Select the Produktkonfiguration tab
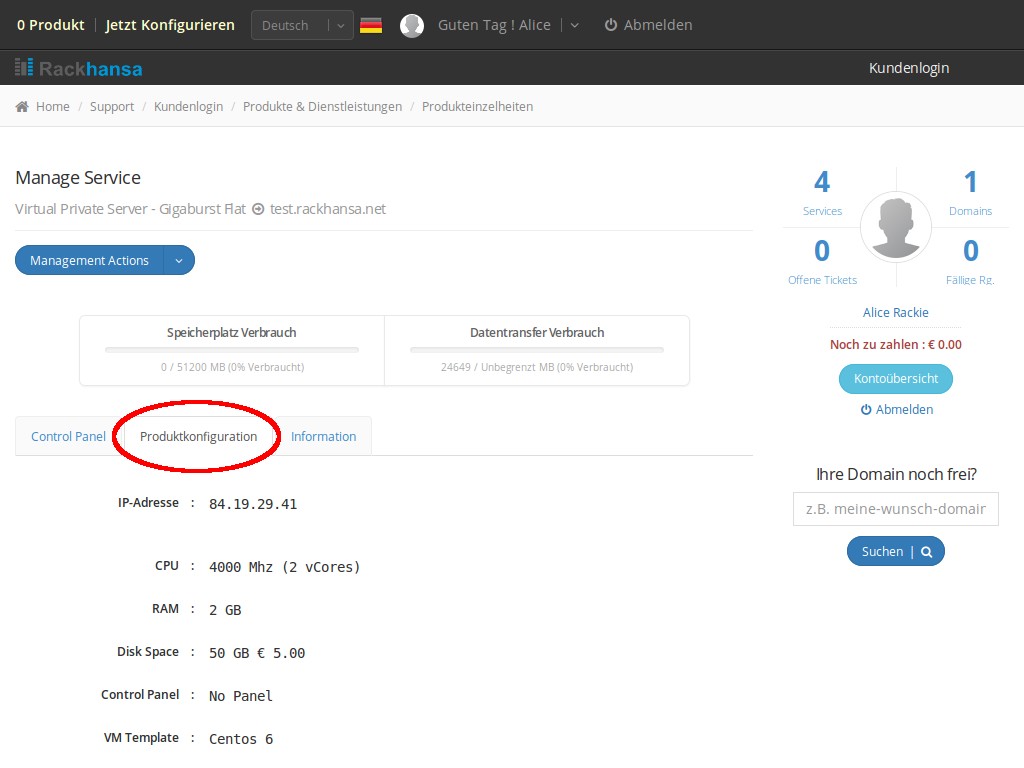Viewport: 1024px width, 768px height. pos(198,436)
